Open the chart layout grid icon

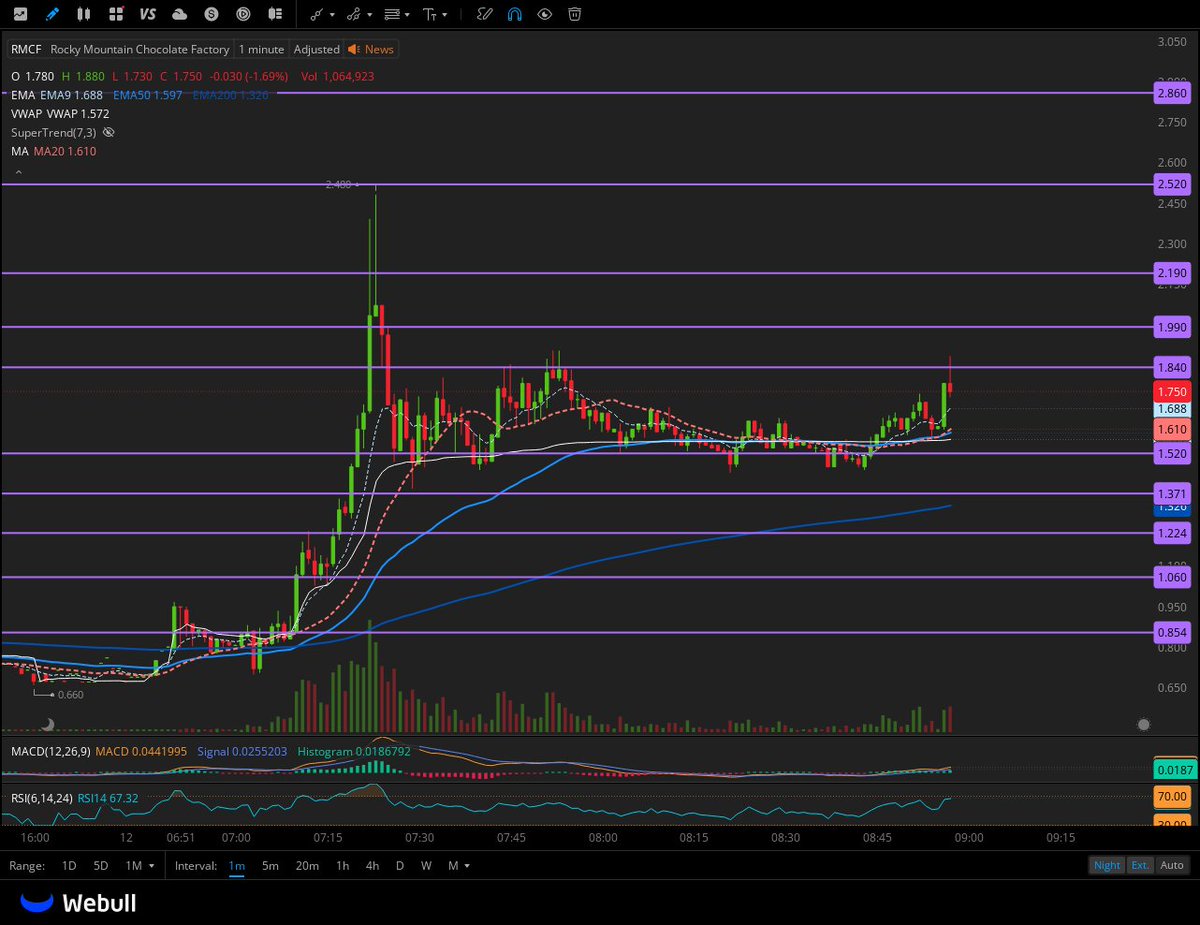pos(116,14)
